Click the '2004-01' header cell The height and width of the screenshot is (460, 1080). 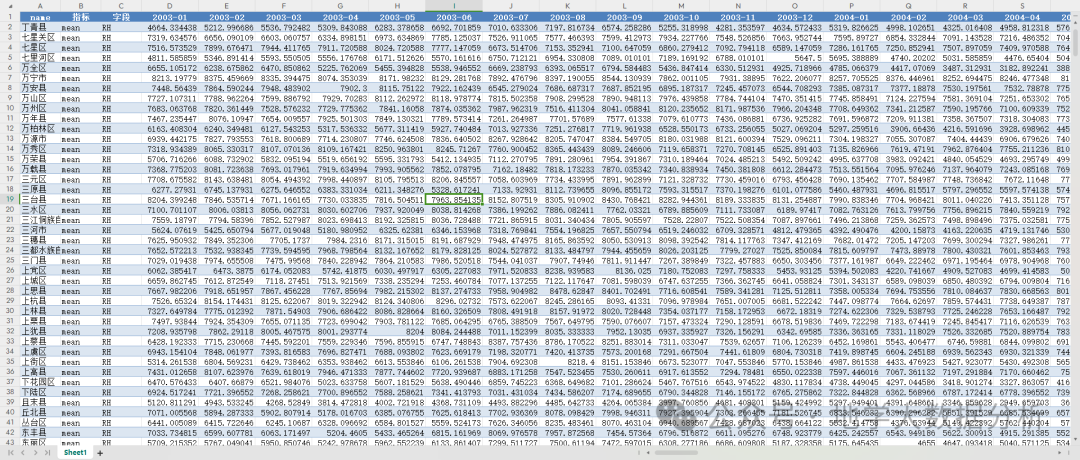pos(853,16)
